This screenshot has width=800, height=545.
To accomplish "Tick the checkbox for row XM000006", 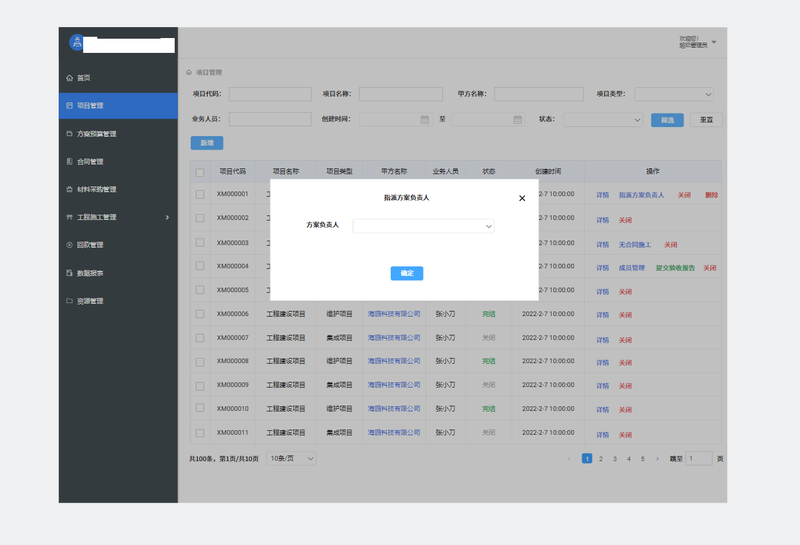I will pos(200,314).
